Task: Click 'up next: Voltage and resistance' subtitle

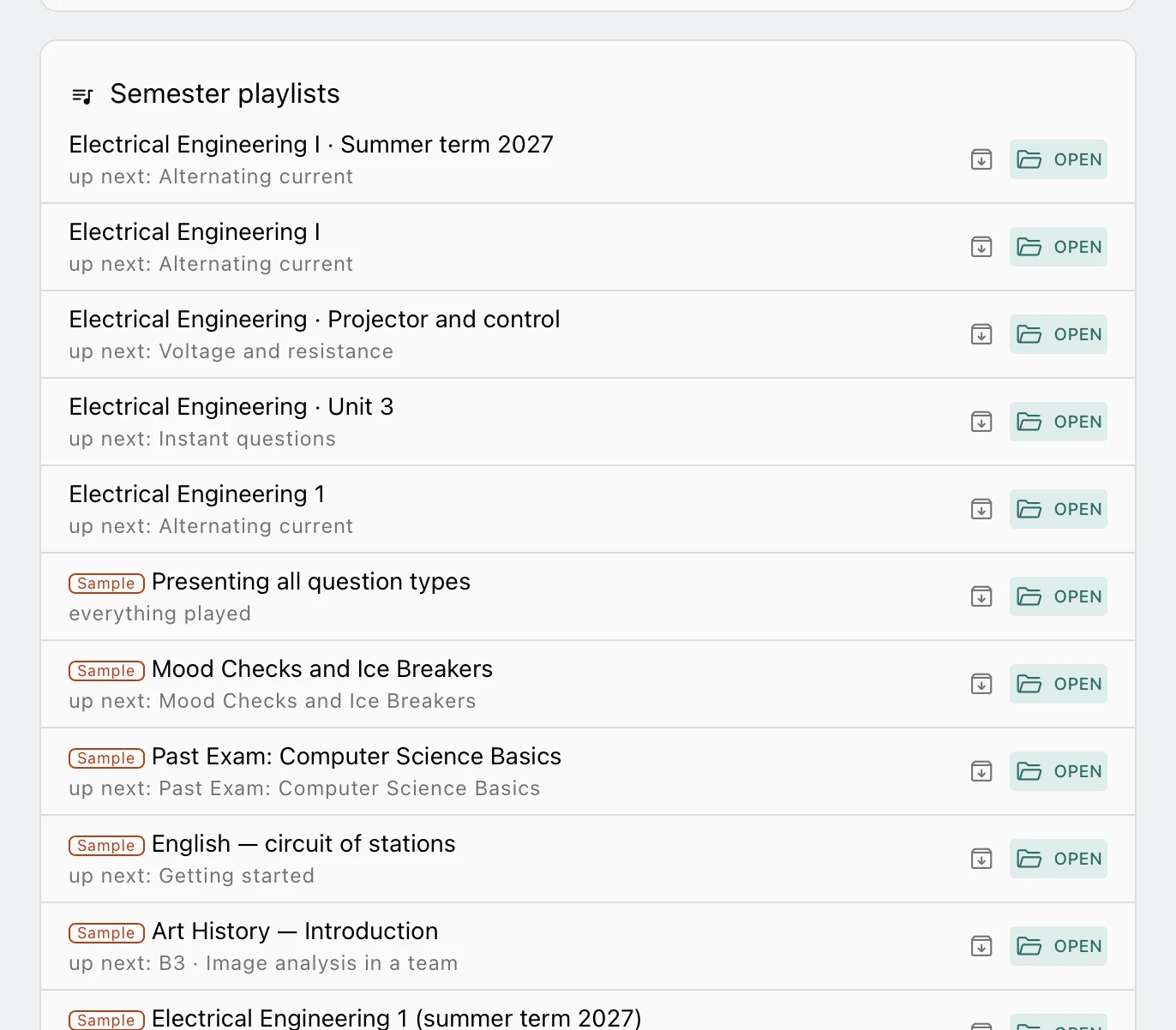Action: 231,351
